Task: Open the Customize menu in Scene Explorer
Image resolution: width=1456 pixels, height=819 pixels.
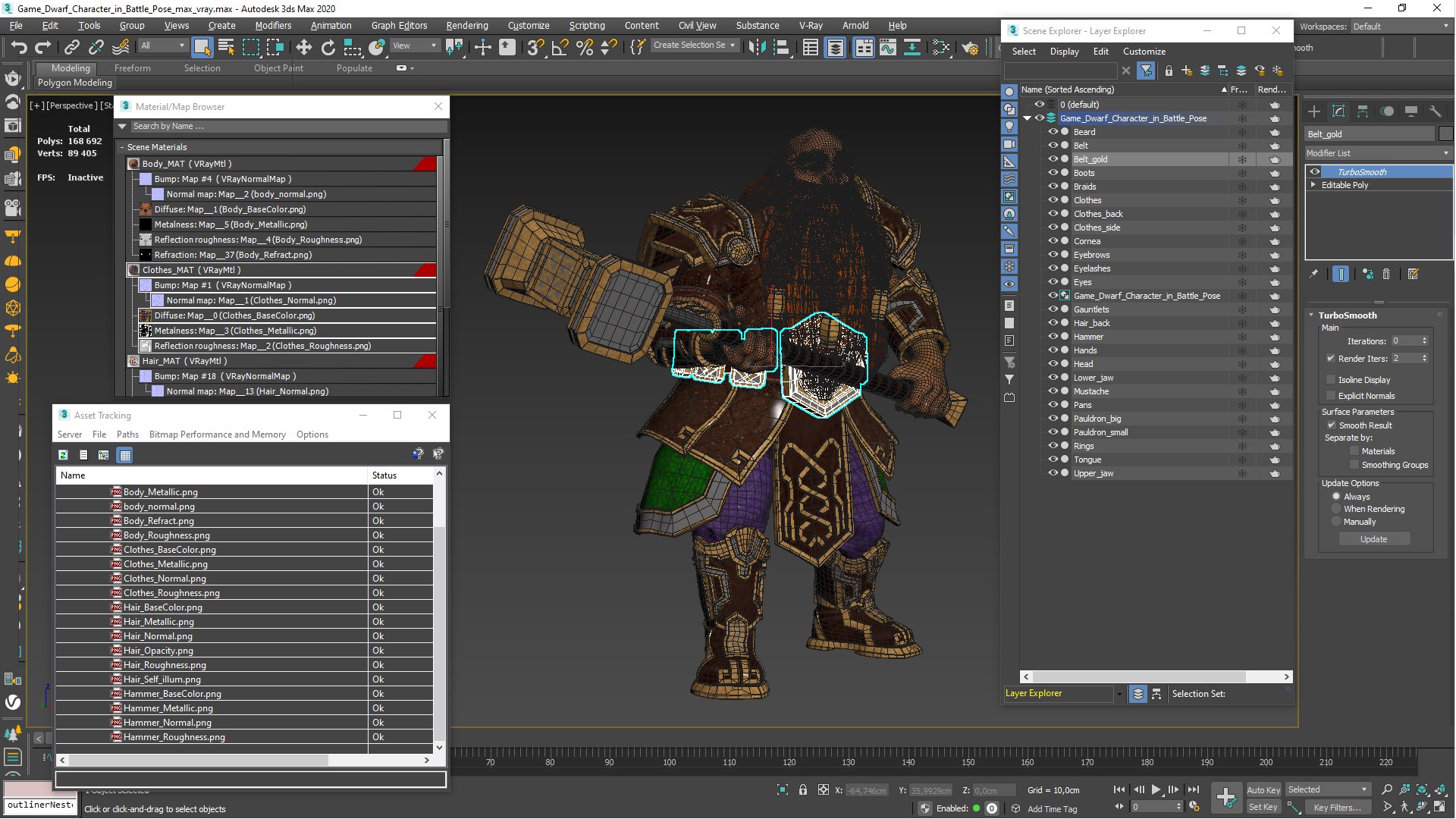Action: coord(1144,52)
